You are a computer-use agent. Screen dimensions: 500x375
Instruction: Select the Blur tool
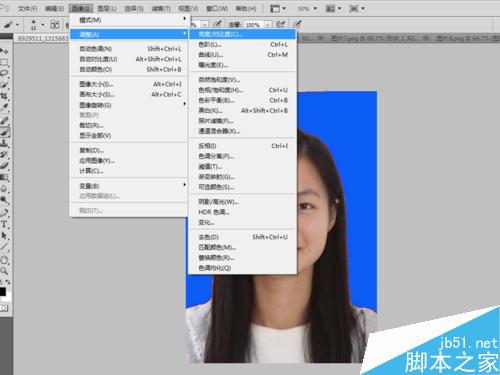[x=4, y=189]
